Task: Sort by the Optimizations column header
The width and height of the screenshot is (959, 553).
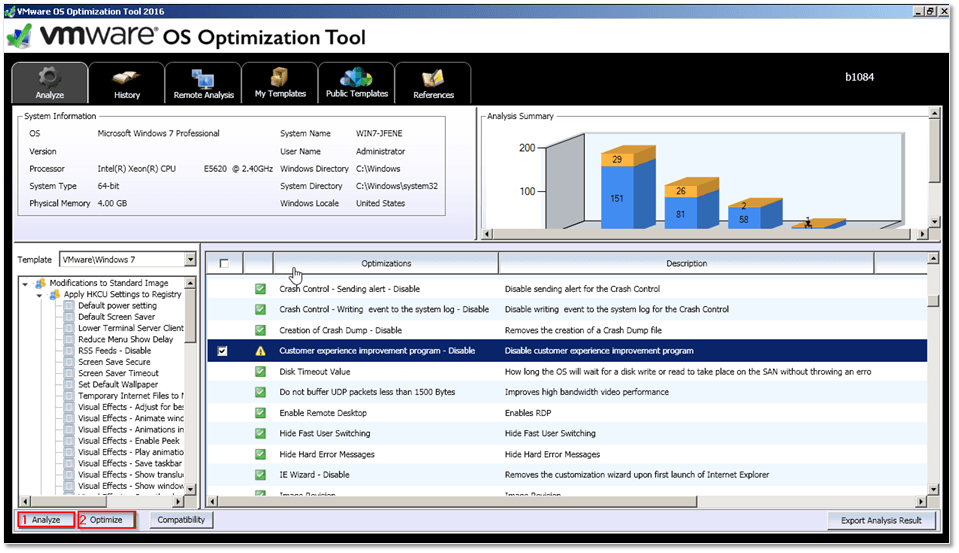Action: pyautogui.click(x=386, y=264)
